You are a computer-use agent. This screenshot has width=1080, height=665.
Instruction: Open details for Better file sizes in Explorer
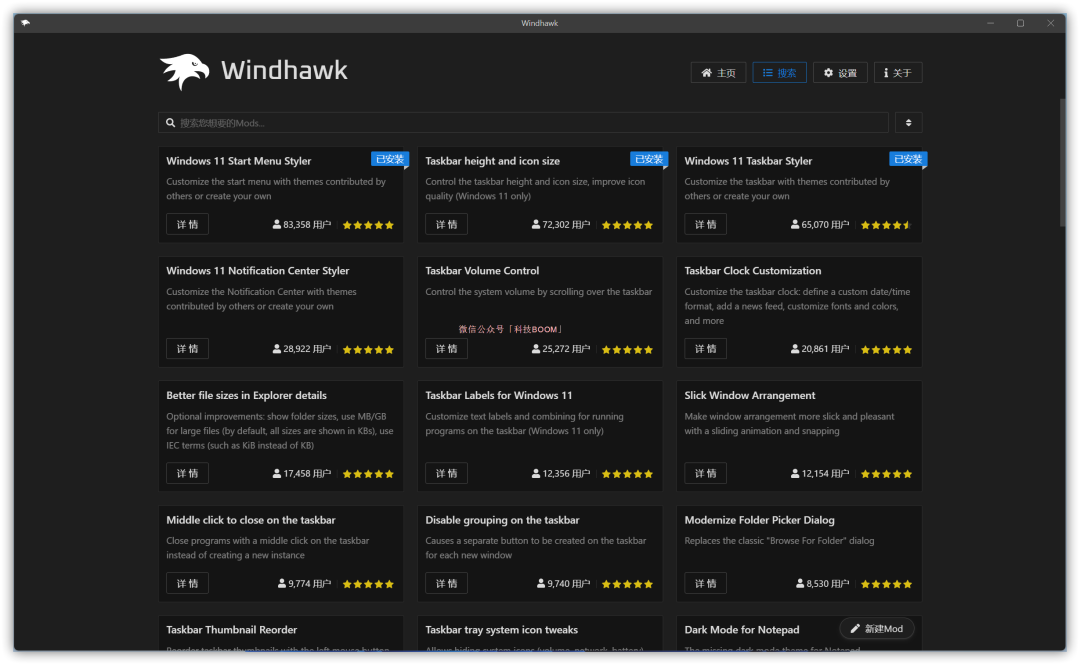(x=187, y=473)
